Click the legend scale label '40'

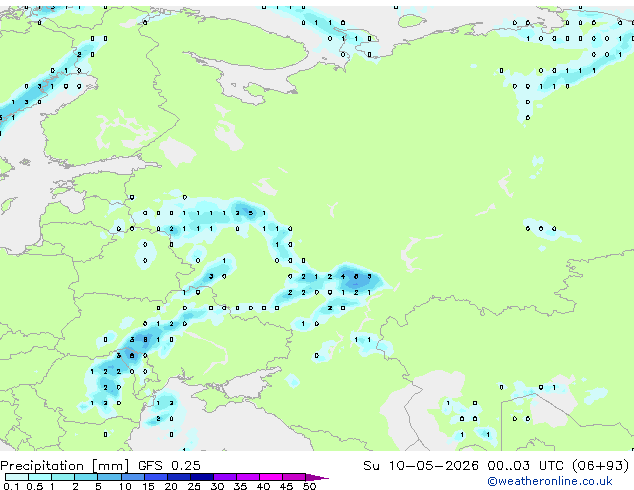[x=263, y=486]
